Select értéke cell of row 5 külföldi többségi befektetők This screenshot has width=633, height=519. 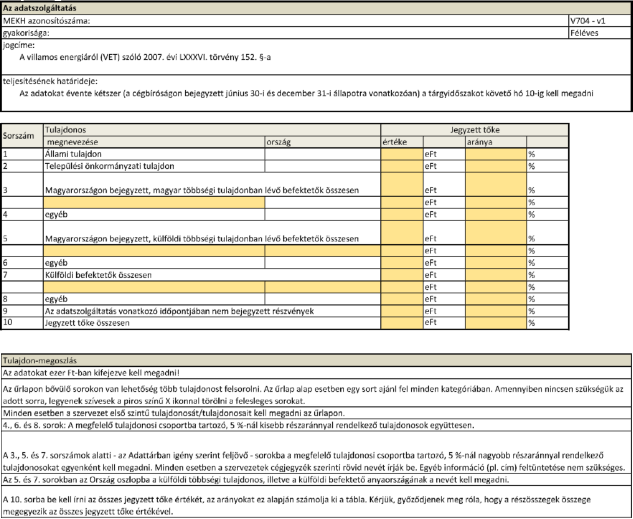tap(402, 233)
